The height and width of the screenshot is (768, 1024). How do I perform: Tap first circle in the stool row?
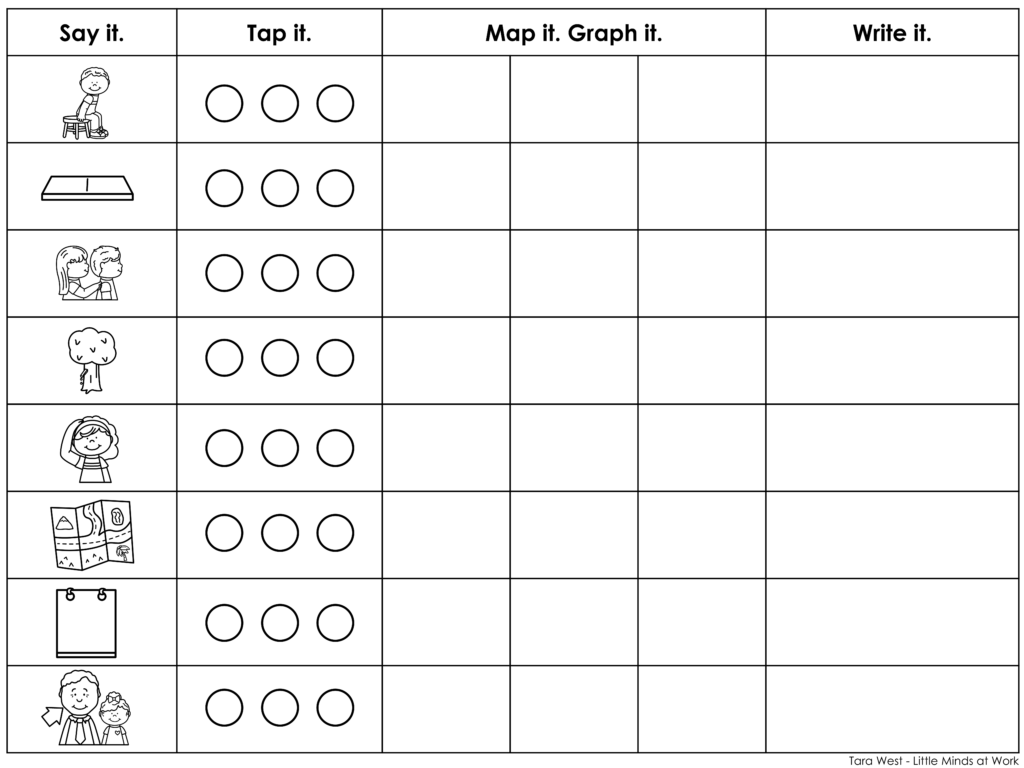point(224,102)
